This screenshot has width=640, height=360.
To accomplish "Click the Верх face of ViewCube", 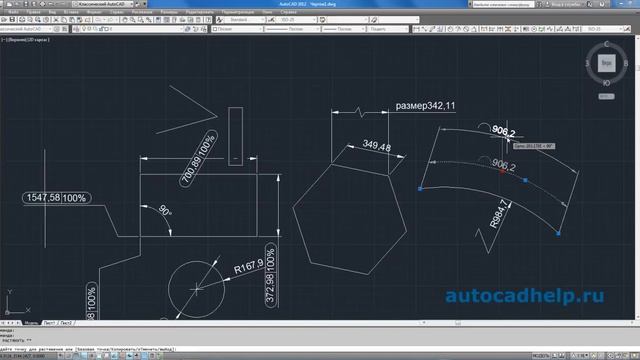I will coord(607,63).
